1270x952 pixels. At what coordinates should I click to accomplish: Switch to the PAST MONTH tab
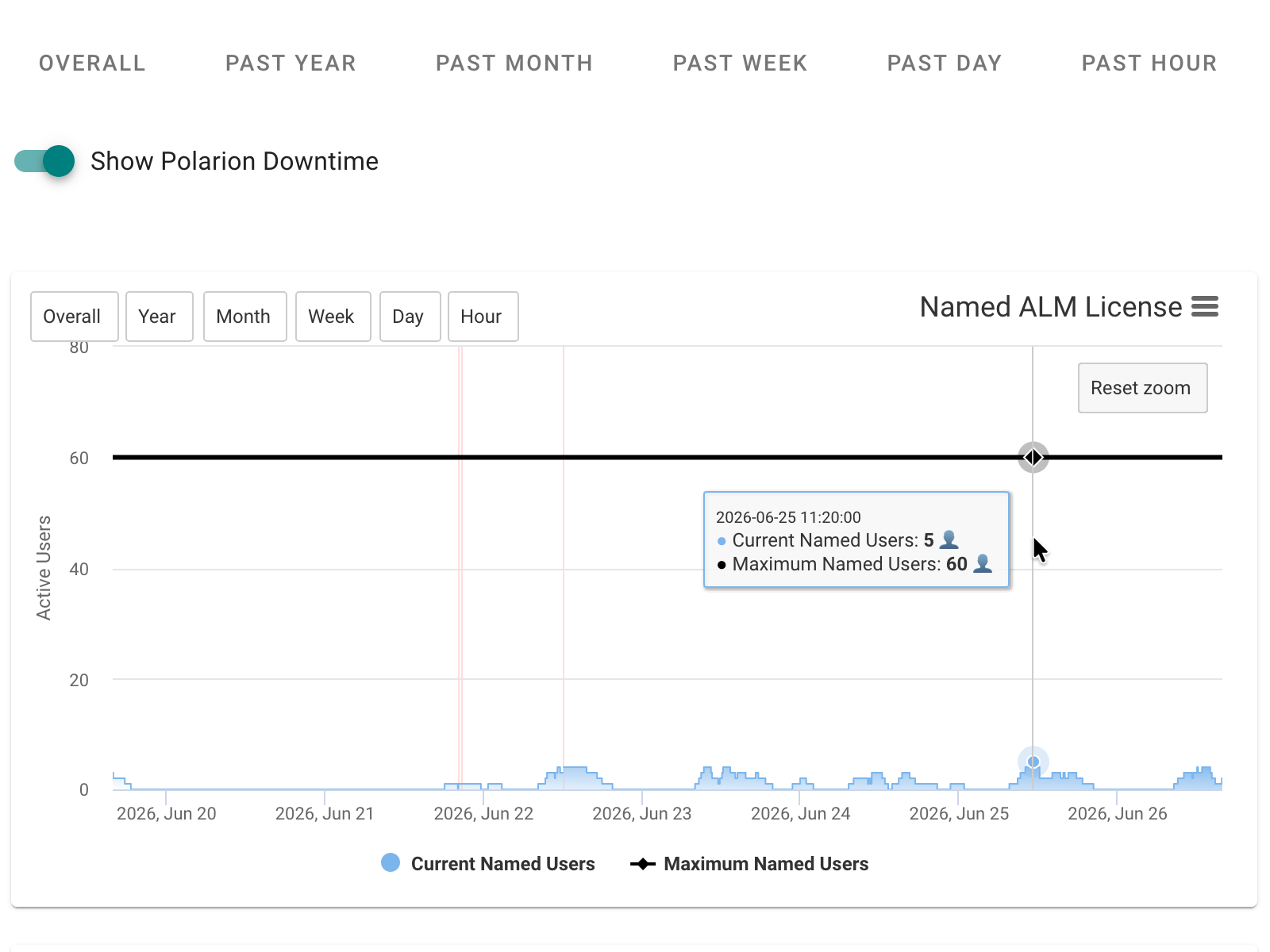pos(514,63)
